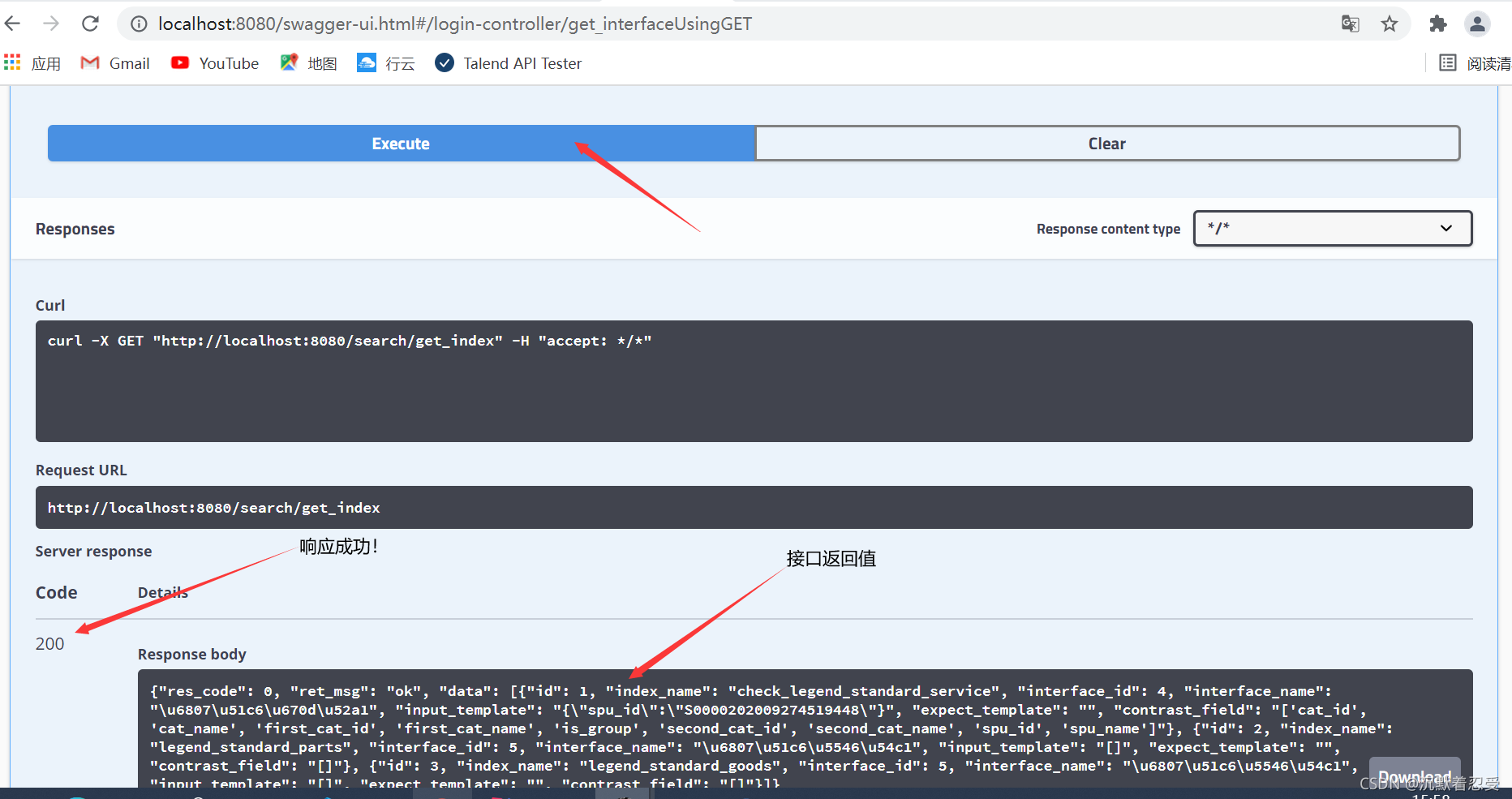Open the reading list icon

(1448, 62)
